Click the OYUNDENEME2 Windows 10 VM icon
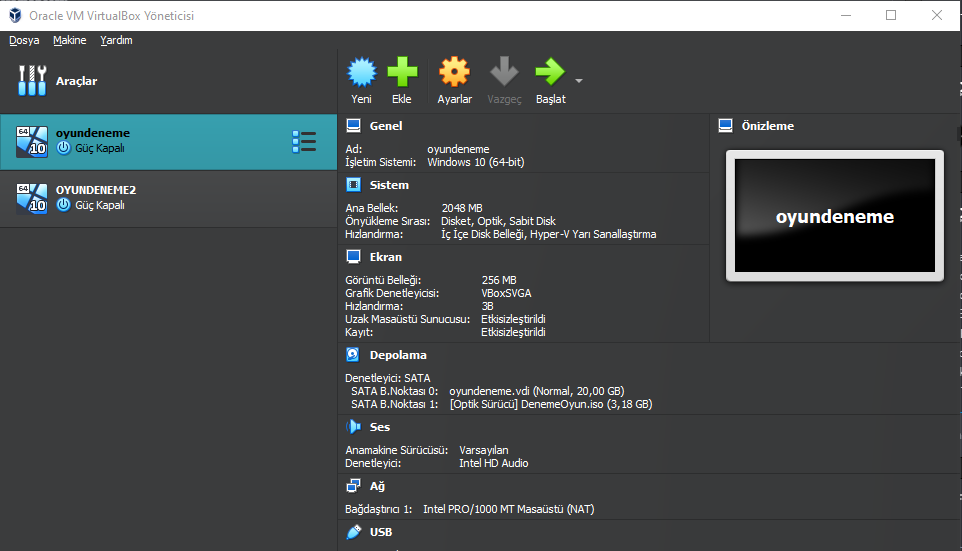The height and width of the screenshot is (551, 962). coord(32,198)
